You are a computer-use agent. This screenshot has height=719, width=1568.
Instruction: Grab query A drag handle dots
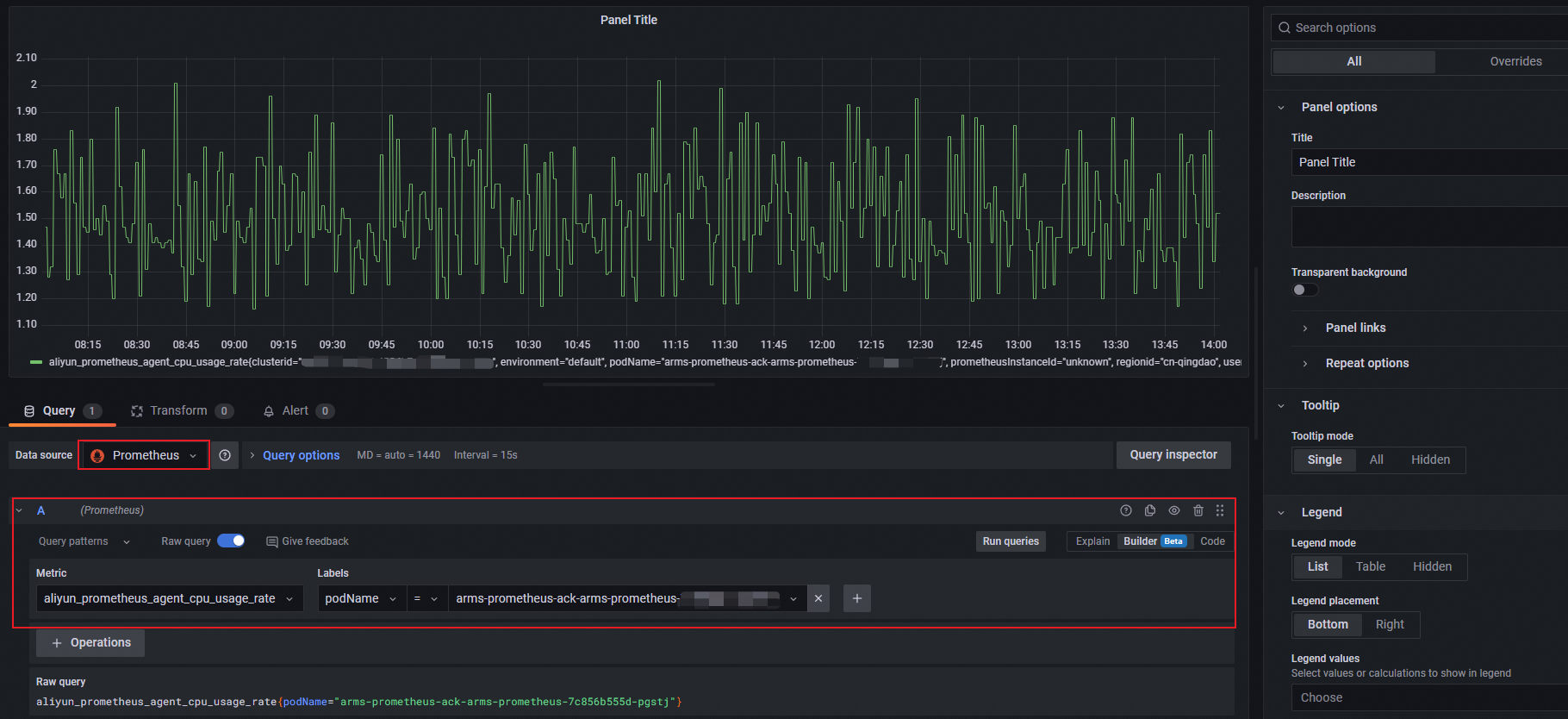pyautogui.click(x=1220, y=510)
